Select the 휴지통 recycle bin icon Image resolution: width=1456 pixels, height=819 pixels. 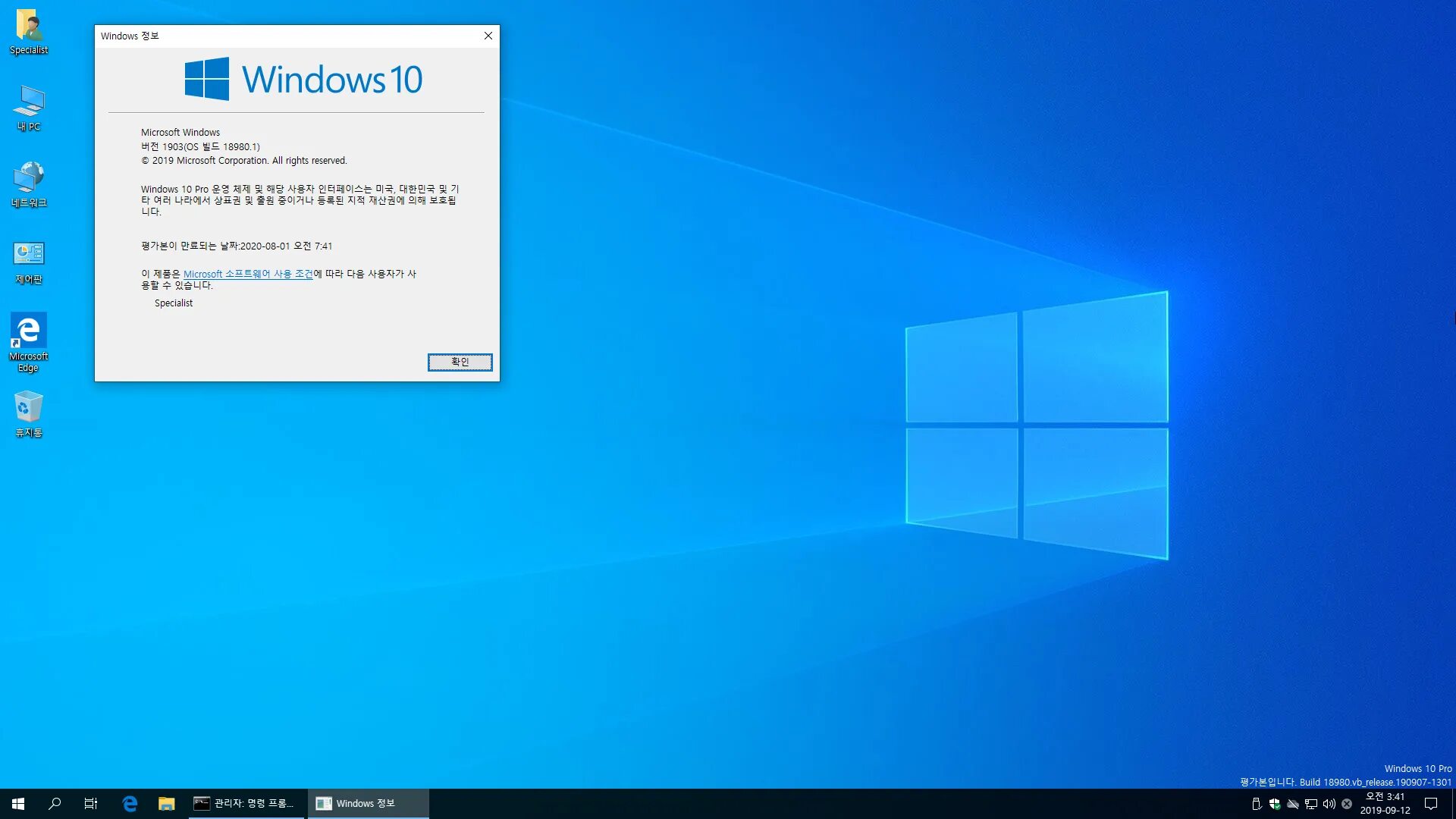(x=29, y=414)
